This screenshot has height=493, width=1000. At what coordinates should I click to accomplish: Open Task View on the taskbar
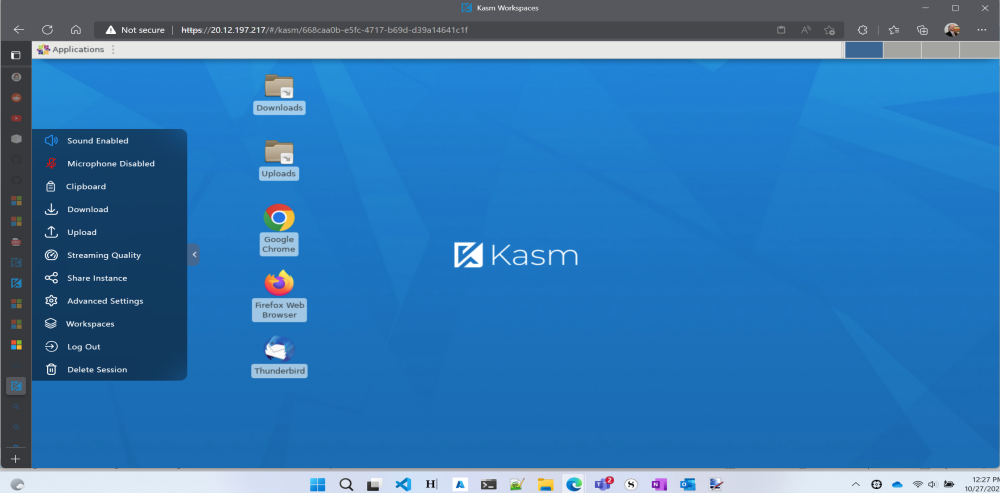click(x=375, y=484)
